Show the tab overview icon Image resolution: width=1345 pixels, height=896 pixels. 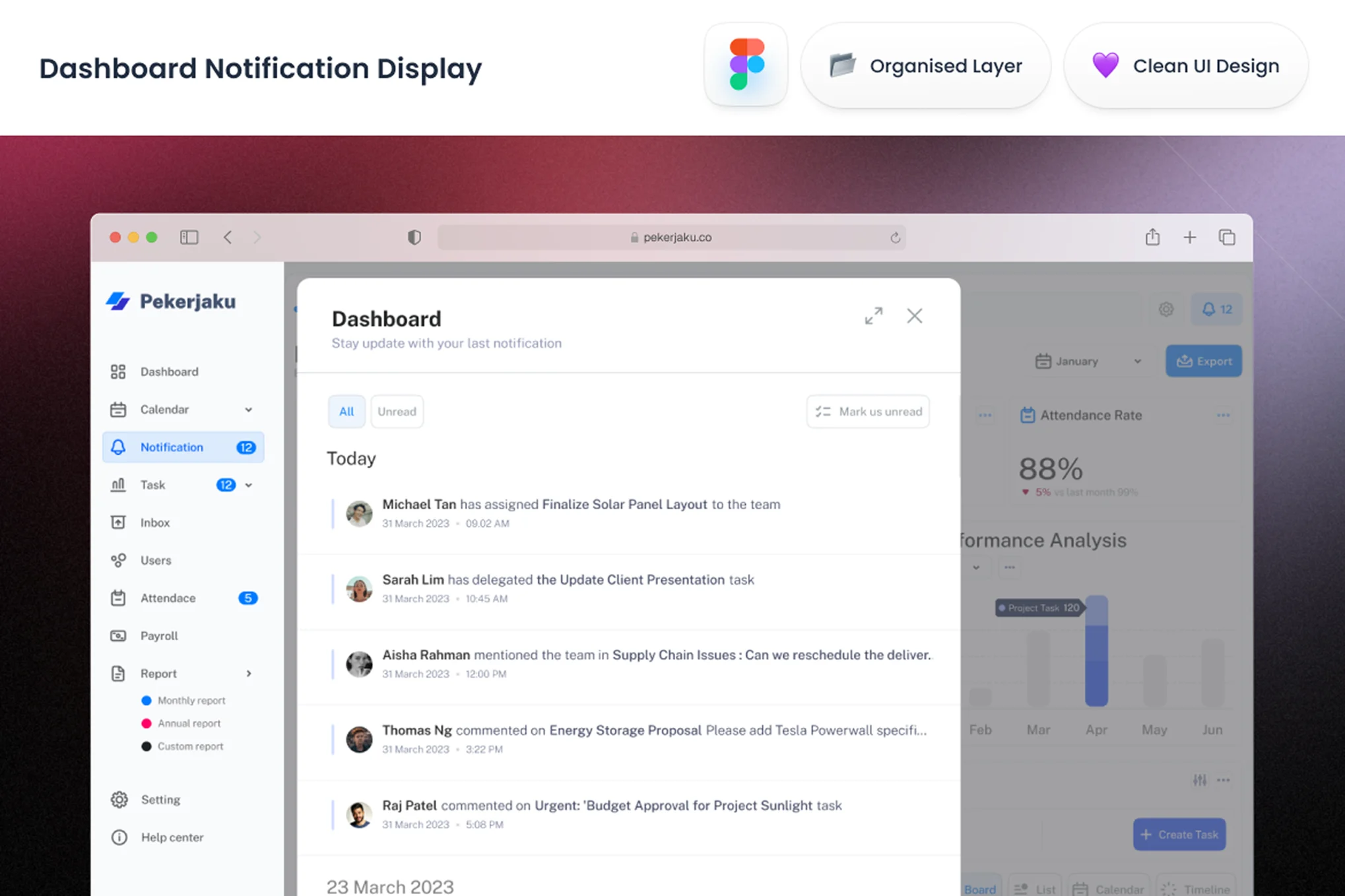[1227, 237]
